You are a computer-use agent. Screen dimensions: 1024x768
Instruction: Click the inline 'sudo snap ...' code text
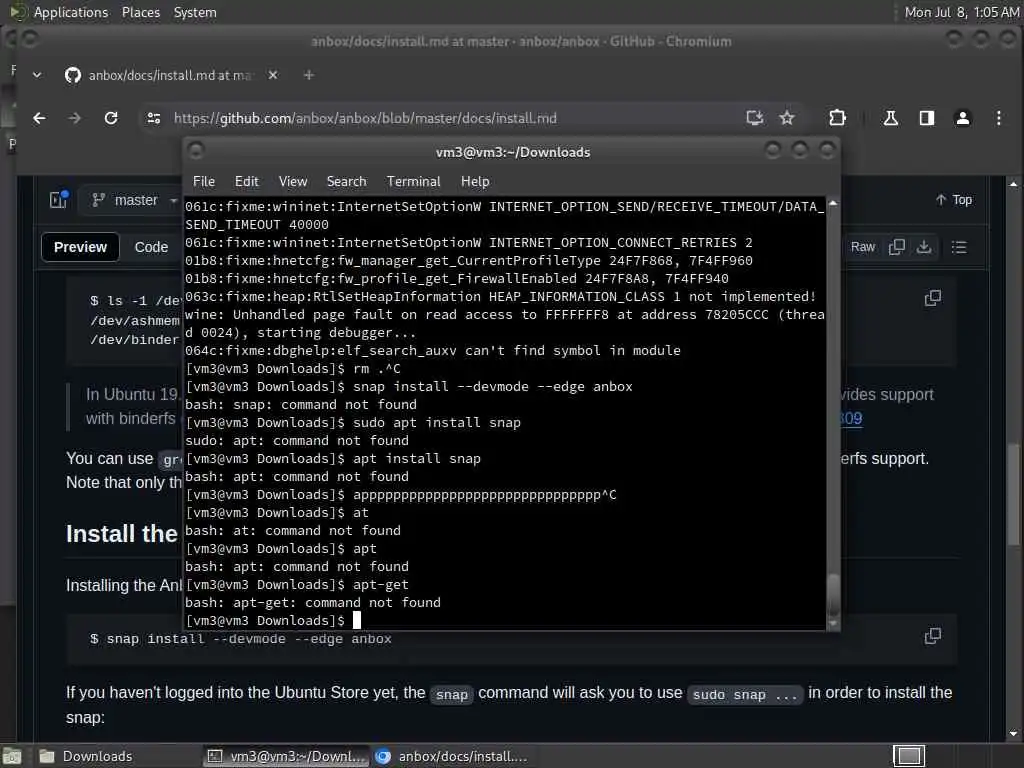744,695
